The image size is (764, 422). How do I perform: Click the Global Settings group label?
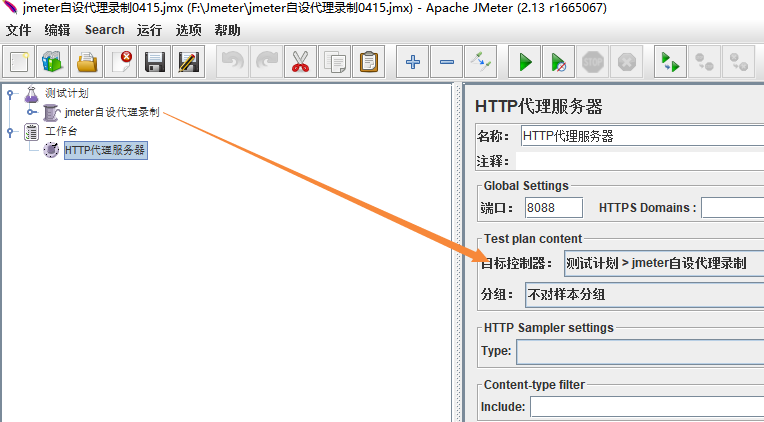(526, 186)
